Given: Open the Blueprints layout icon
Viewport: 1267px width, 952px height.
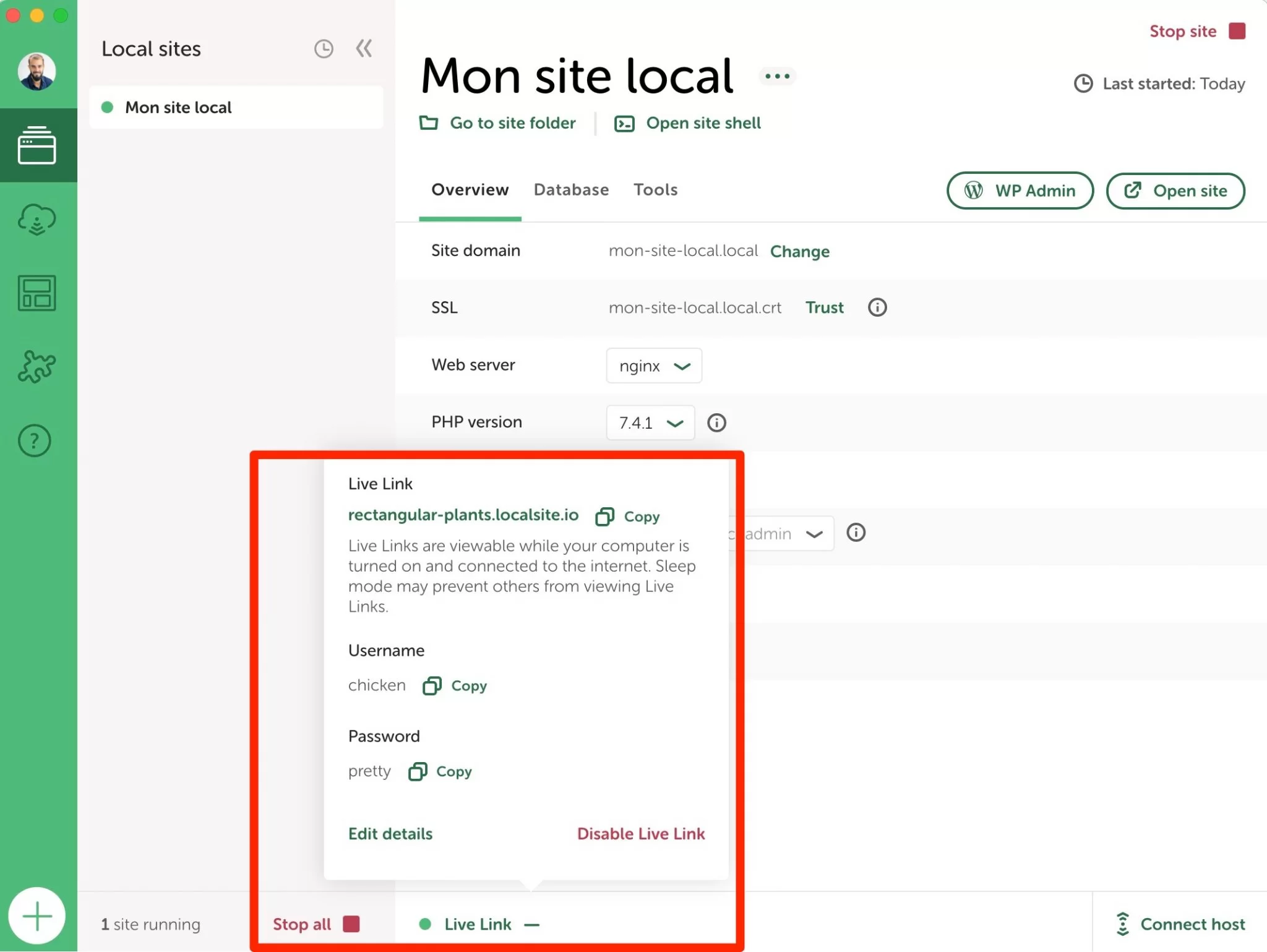Looking at the screenshot, I should coord(37,293).
